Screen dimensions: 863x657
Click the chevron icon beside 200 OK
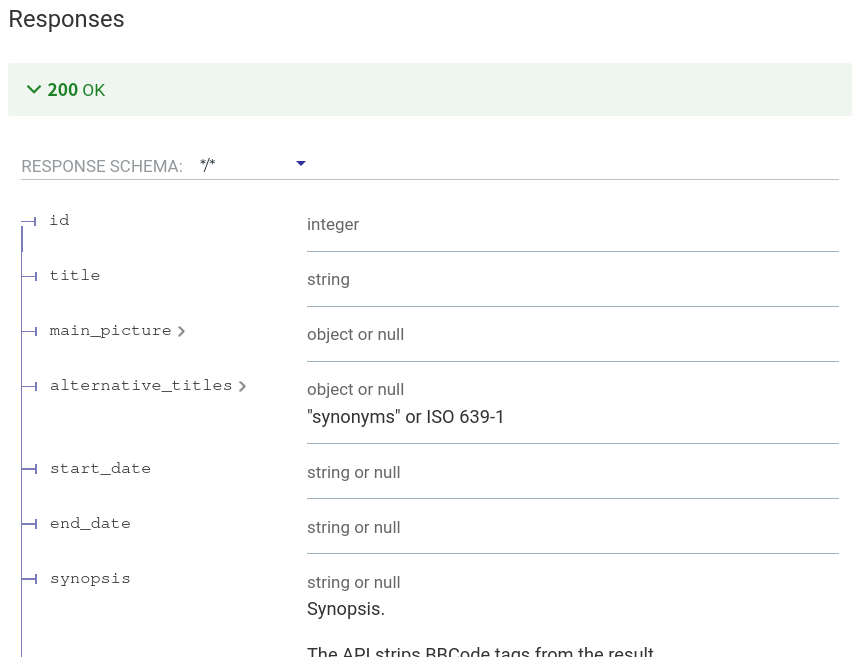coord(34,90)
